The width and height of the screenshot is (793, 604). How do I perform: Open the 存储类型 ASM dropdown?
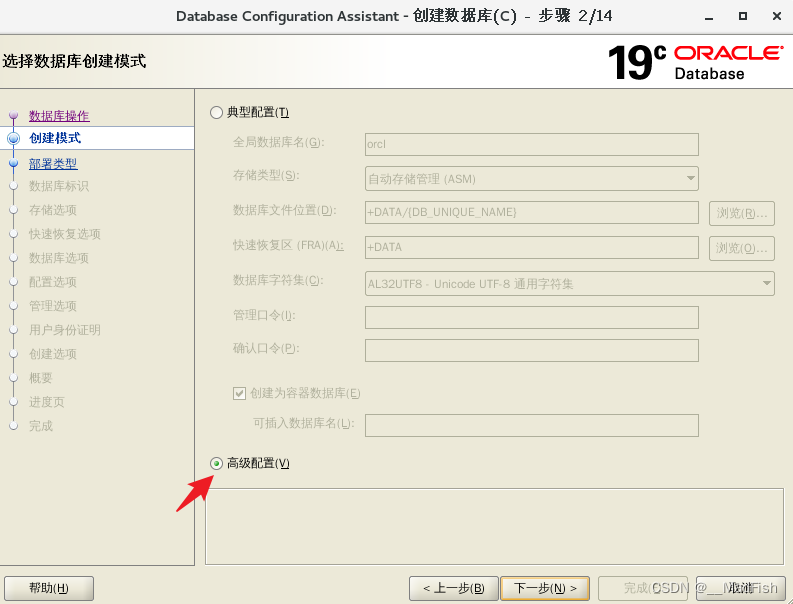[532, 179]
